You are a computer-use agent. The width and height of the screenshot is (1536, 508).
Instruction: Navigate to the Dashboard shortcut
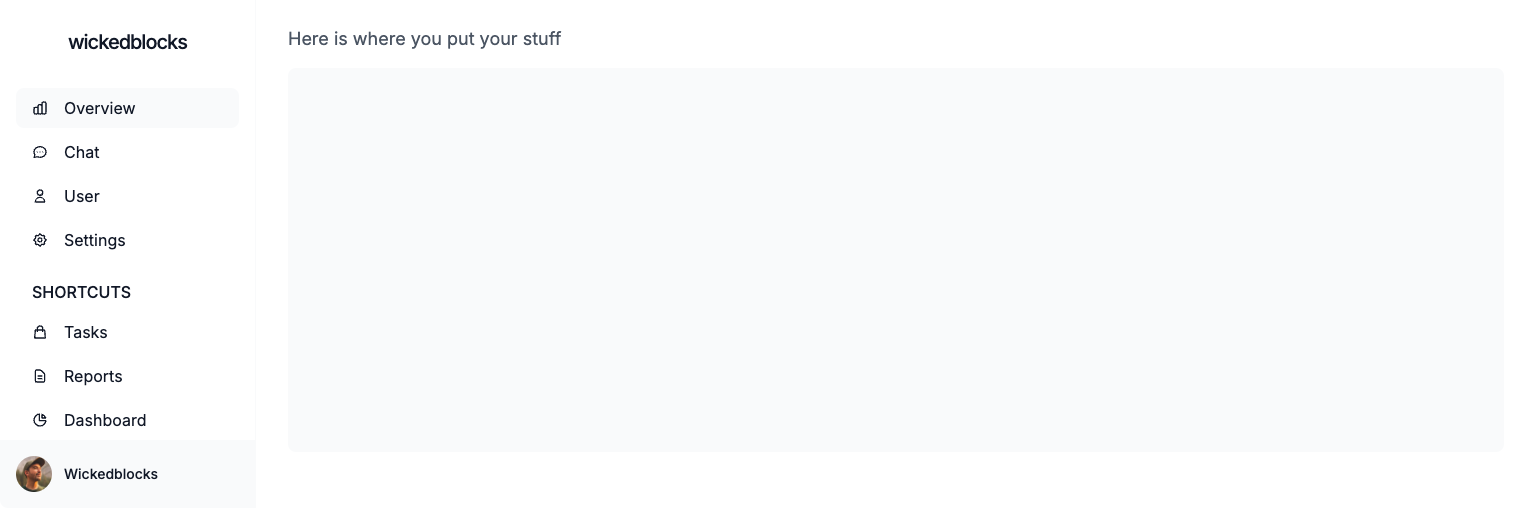[x=127, y=420]
